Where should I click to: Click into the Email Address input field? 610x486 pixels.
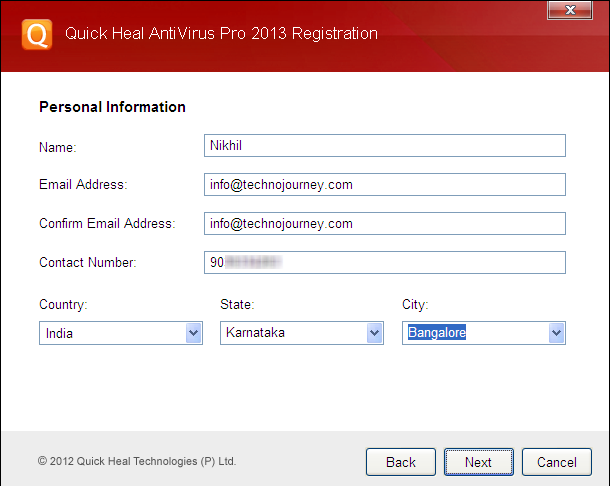[385, 184]
